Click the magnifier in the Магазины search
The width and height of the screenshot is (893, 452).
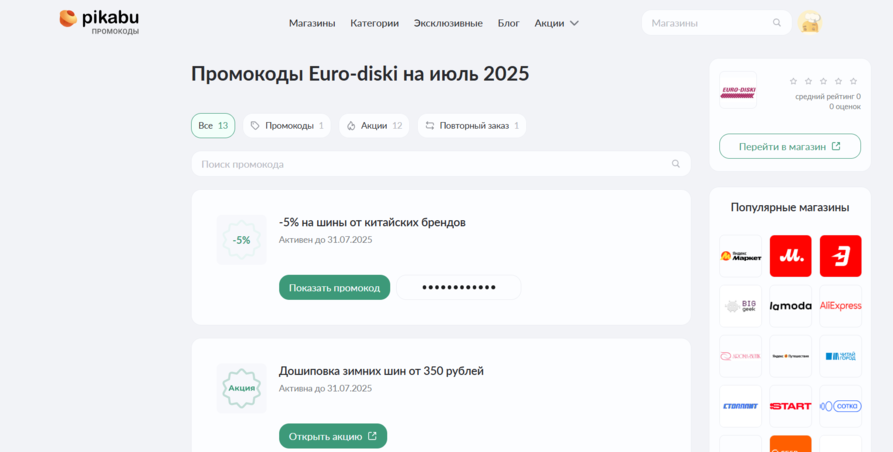(777, 23)
